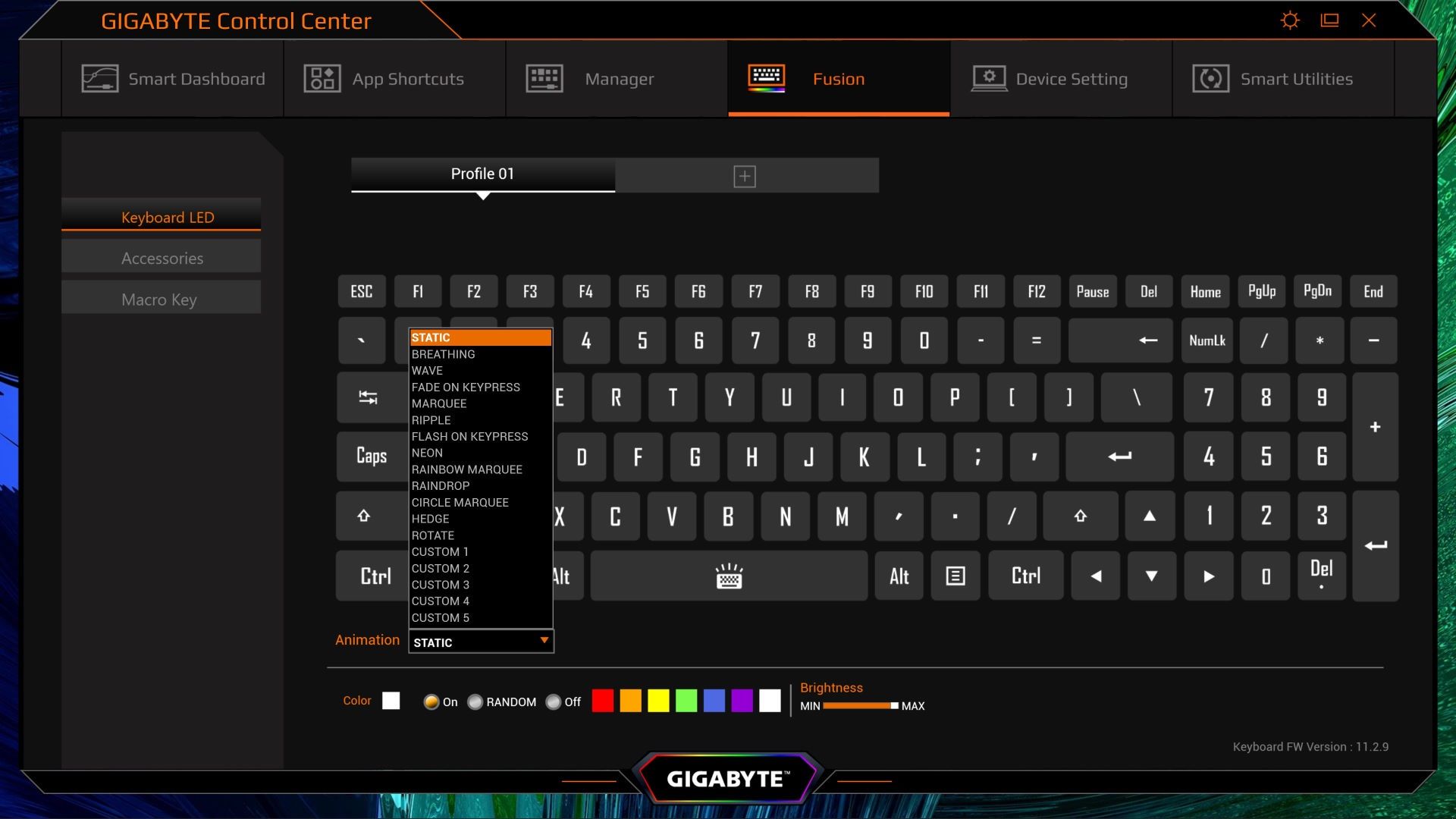Click the numpad Enter key
The image size is (1456, 819).
tap(1376, 546)
